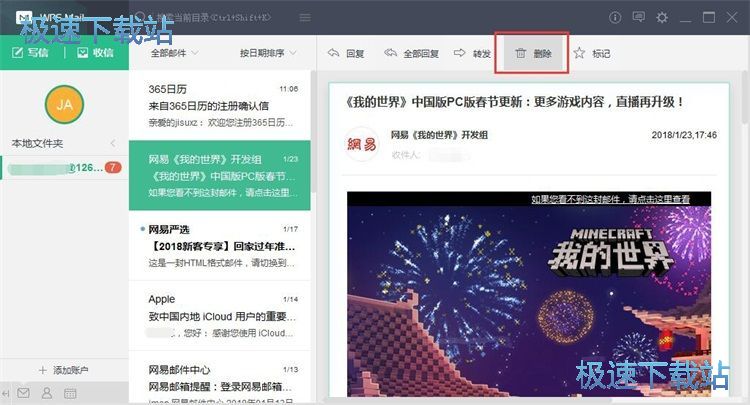Open the Apple iCloud email
The height and width of the screenshot is (405, 750).
point(220,316)
